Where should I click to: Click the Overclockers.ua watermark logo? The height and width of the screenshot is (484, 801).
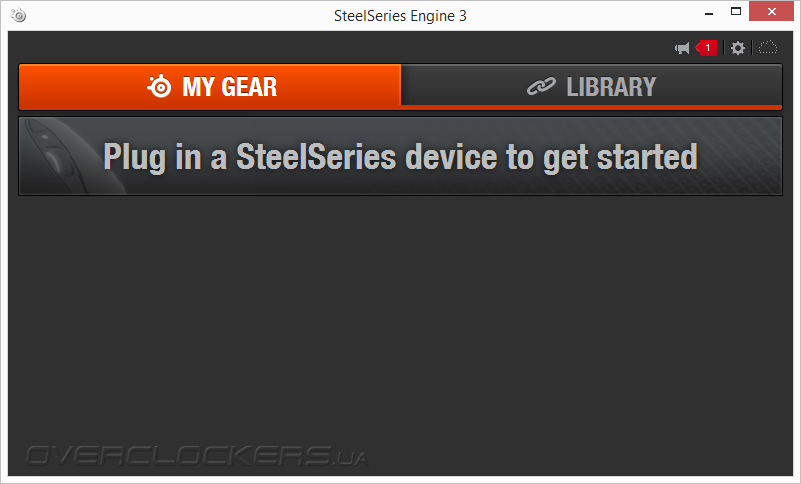(x=196, y=455)
